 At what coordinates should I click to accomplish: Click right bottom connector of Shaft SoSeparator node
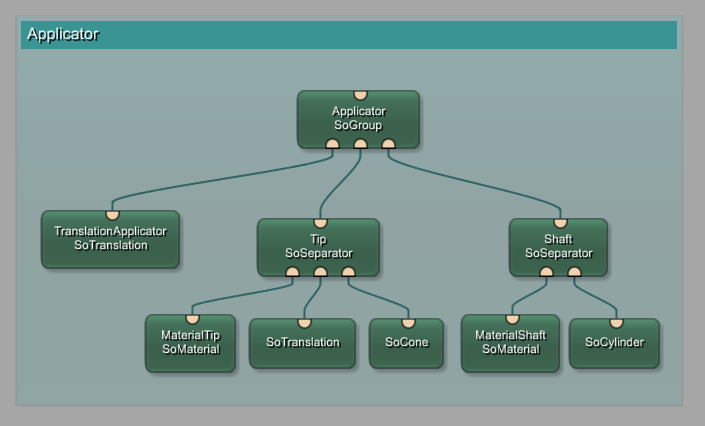pyautogui.click(x=574, y=271)
